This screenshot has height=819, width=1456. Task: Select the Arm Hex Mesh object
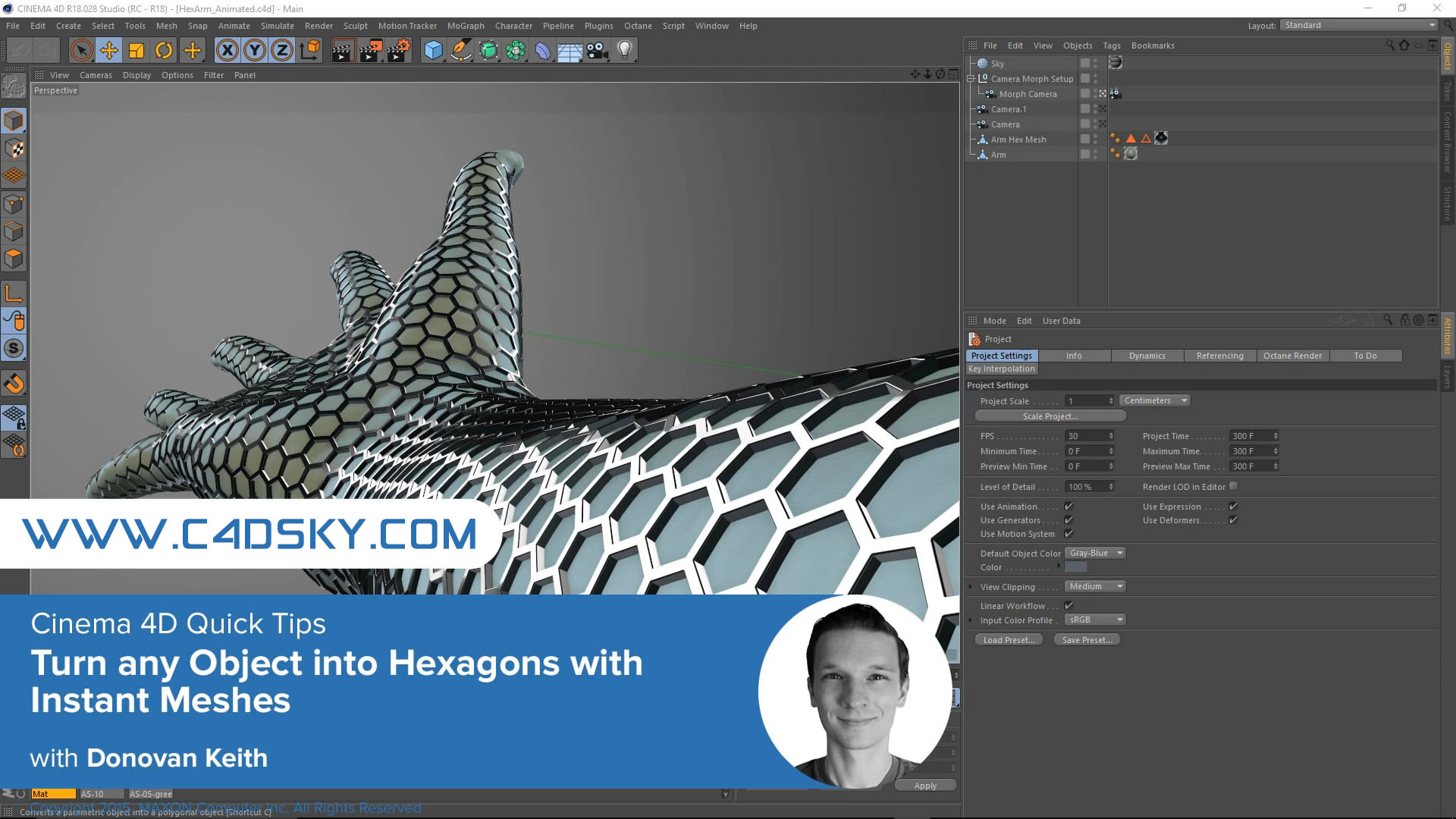[x=1018, y=139]
